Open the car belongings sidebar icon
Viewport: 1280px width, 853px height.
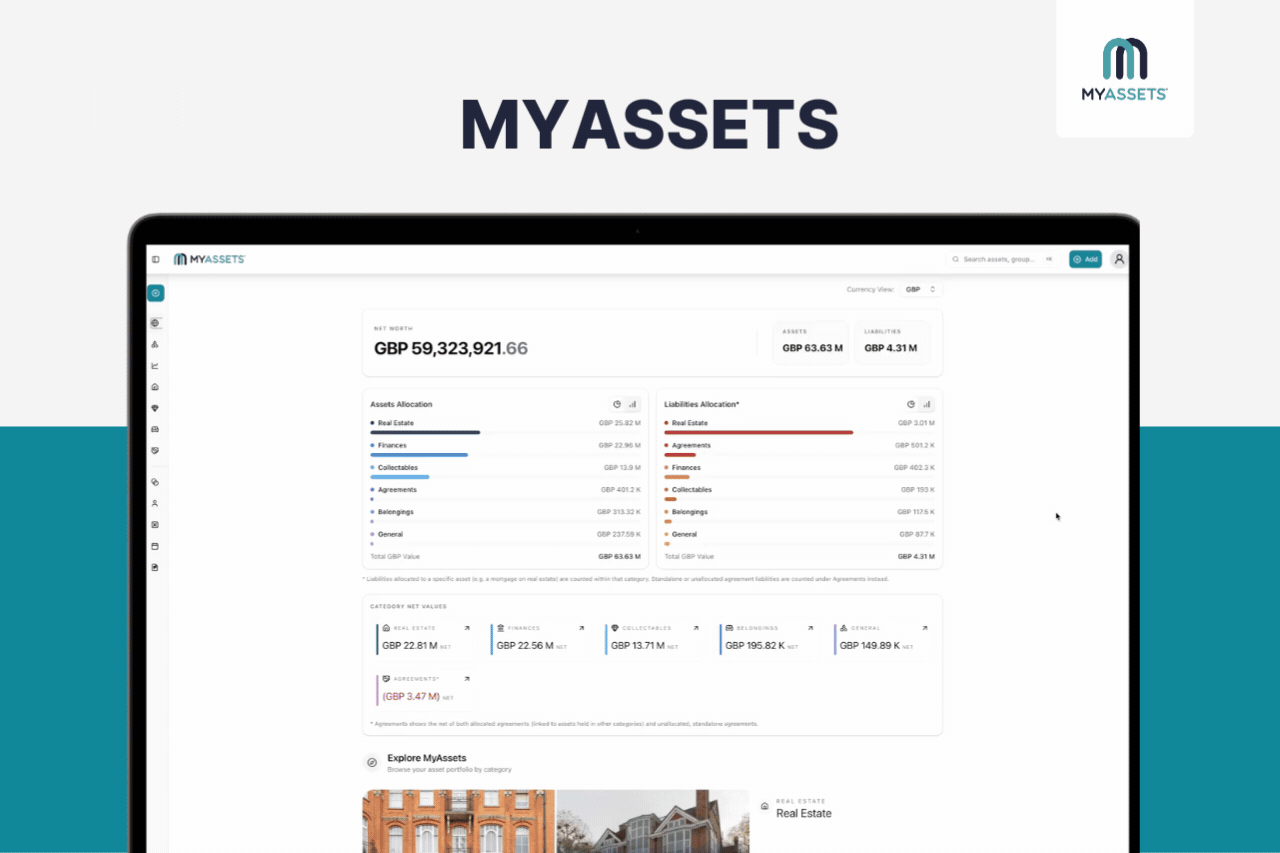[x=155, y=429]
